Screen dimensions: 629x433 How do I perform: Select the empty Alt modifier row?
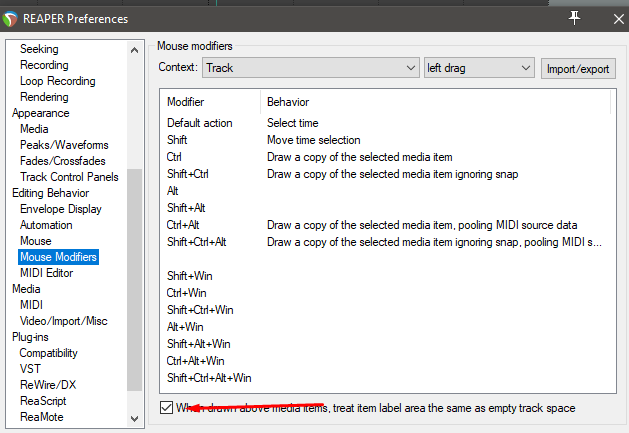[x=388, y=191]
